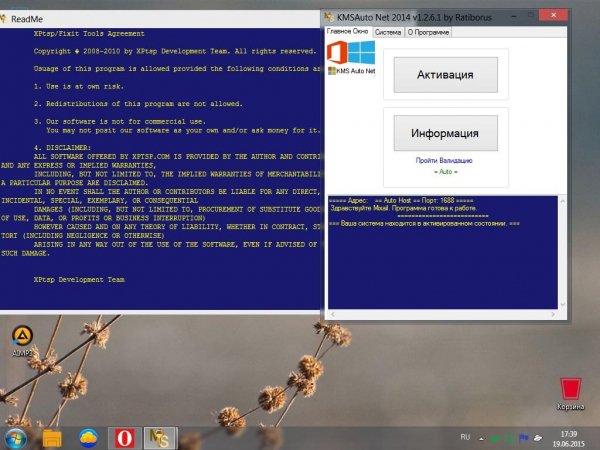Select the KMSAuto taskbar button

(161, 439)
